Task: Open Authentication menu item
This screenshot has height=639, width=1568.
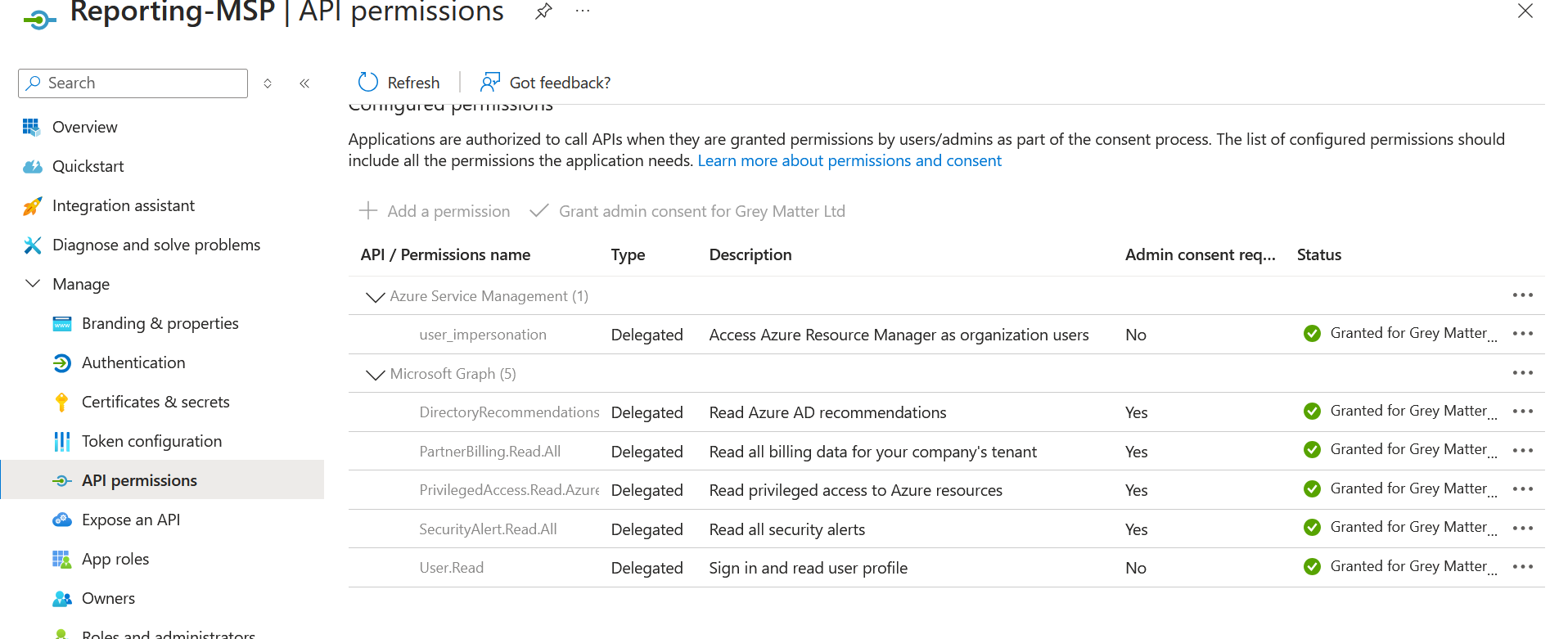Action: click(133, 362)
